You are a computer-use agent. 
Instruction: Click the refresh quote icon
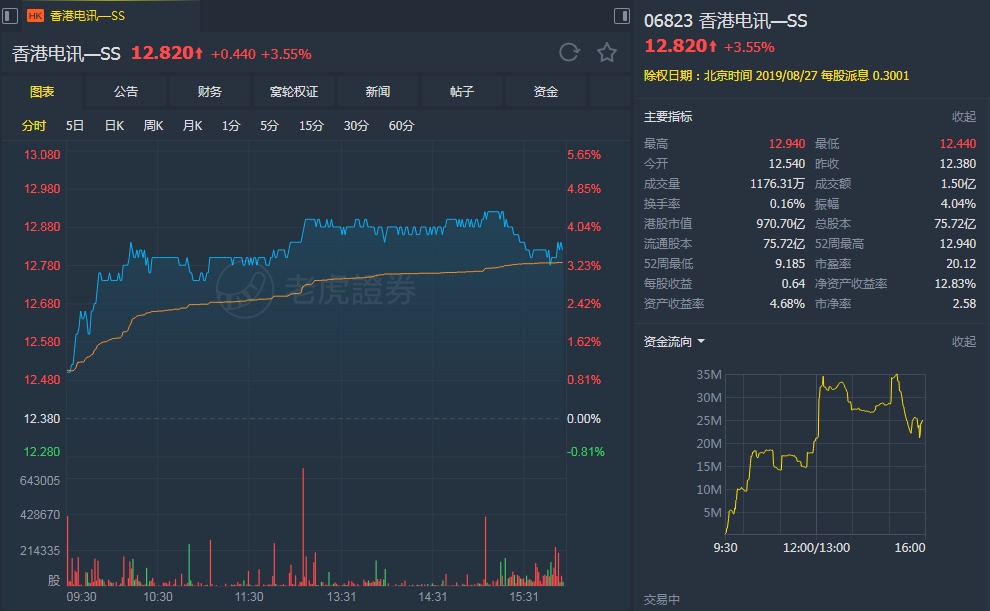tap(569, 53)
